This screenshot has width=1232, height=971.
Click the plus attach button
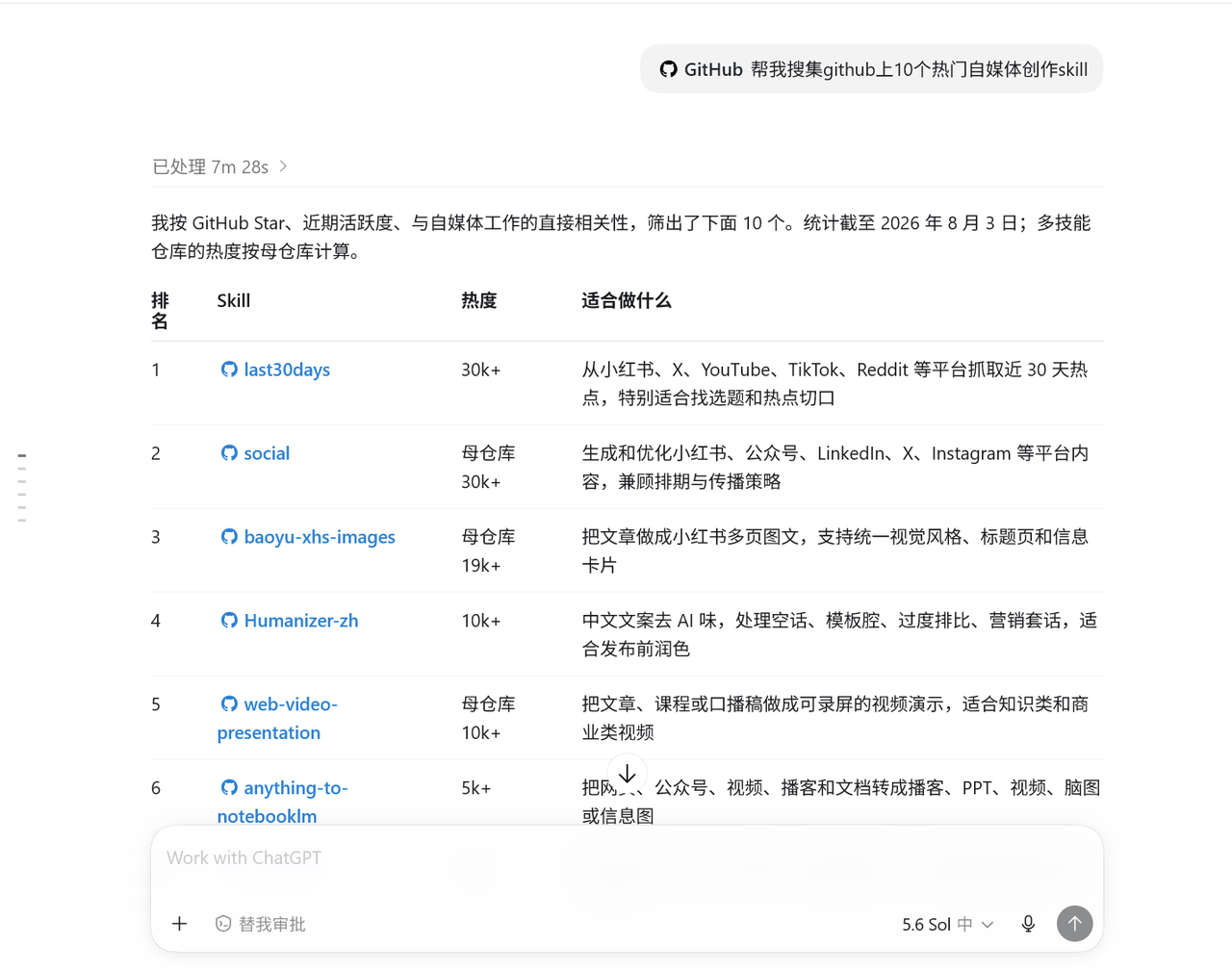tap(179, 924)
